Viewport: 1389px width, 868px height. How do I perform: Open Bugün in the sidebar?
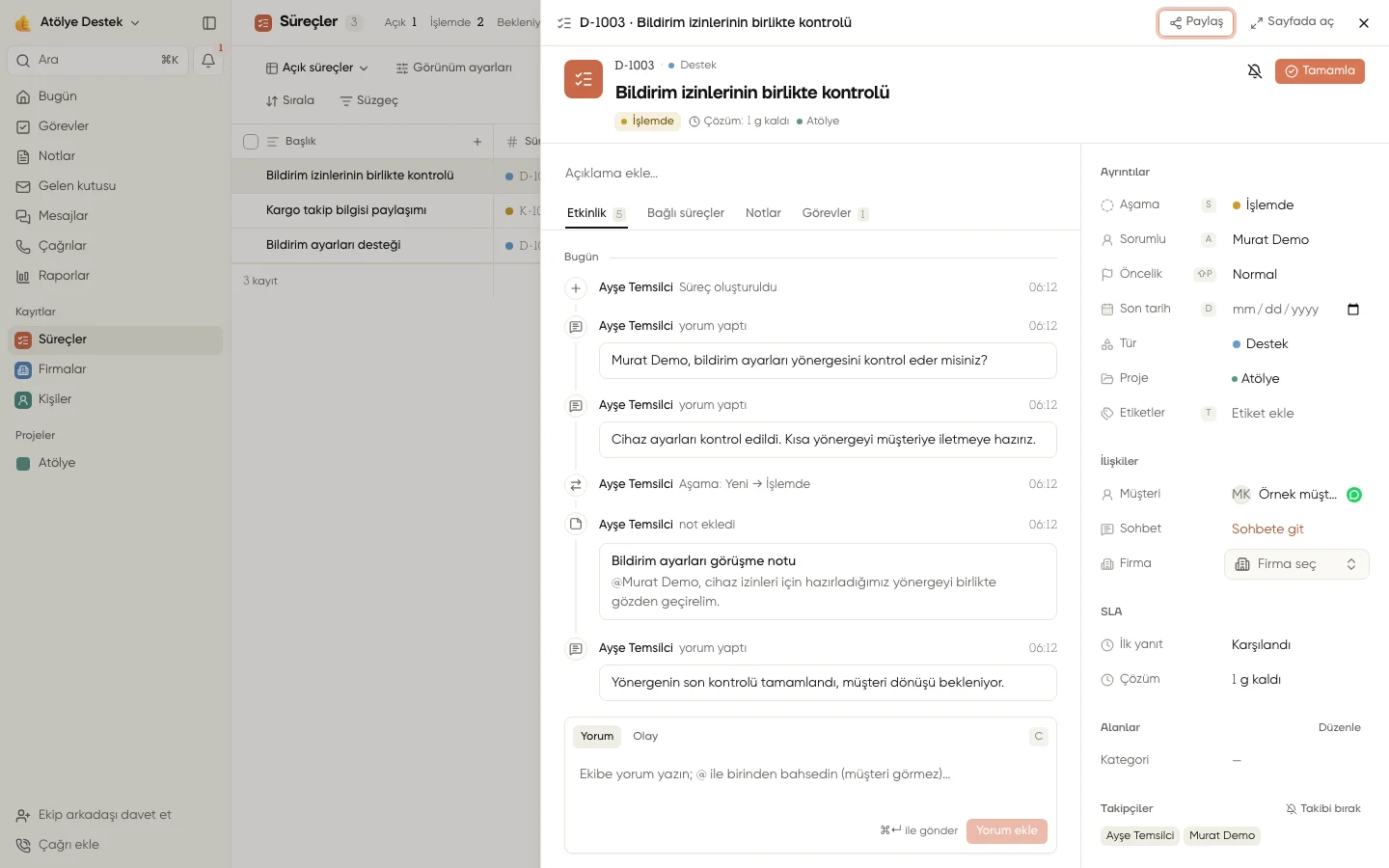[x=115, y=96]
